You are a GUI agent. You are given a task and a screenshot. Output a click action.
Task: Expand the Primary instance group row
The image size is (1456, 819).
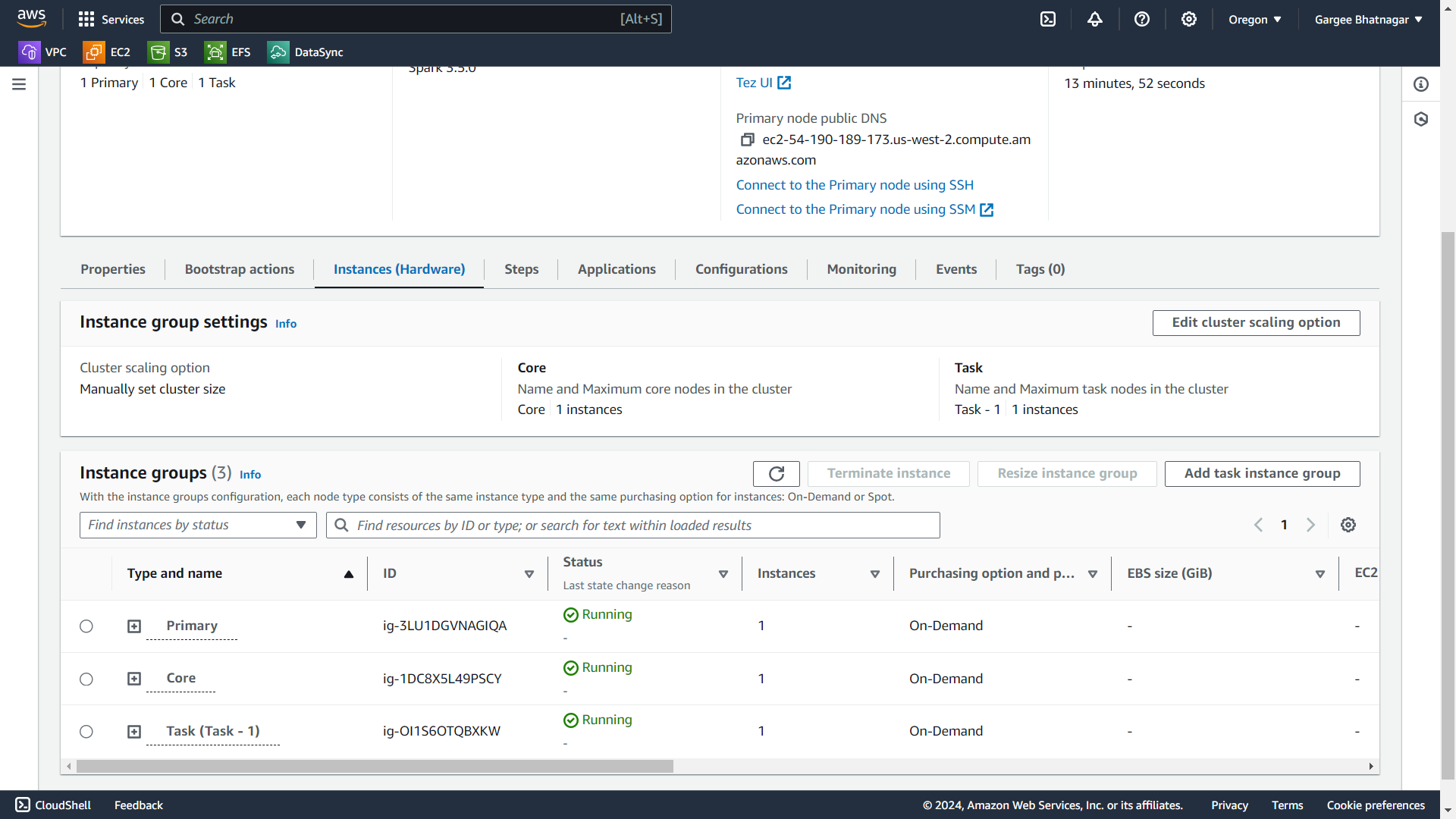tap(134, 626)
